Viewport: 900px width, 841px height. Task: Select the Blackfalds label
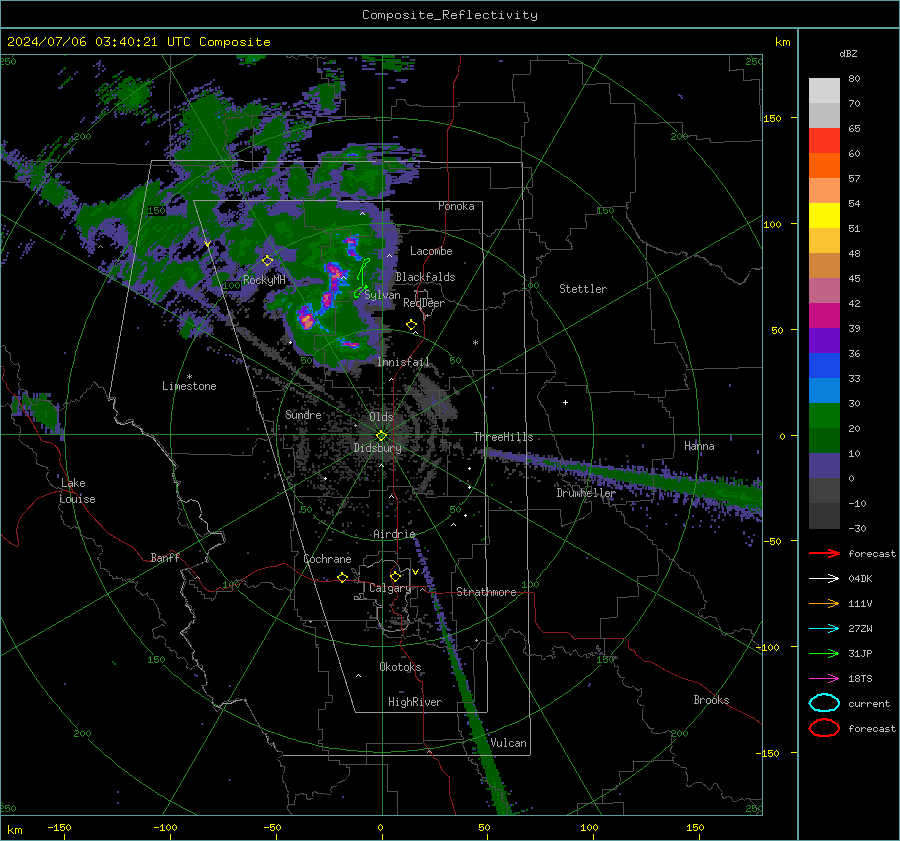coord(425,277)
